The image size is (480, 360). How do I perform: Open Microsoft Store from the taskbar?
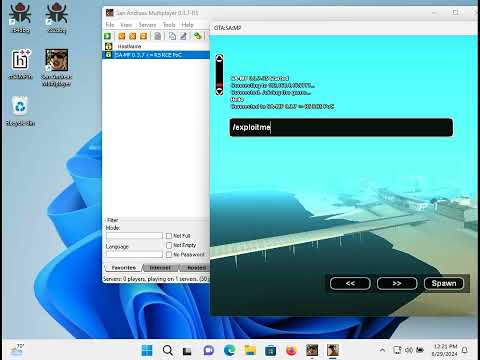270,350
